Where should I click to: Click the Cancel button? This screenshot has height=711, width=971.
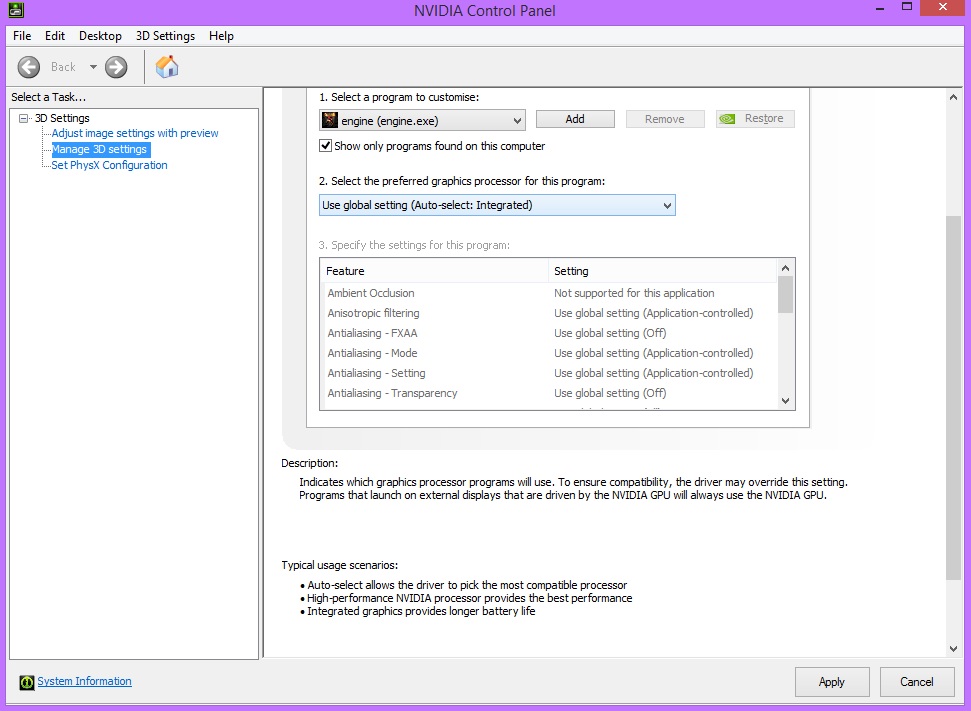pyautogui.click(x=917, y=682)
